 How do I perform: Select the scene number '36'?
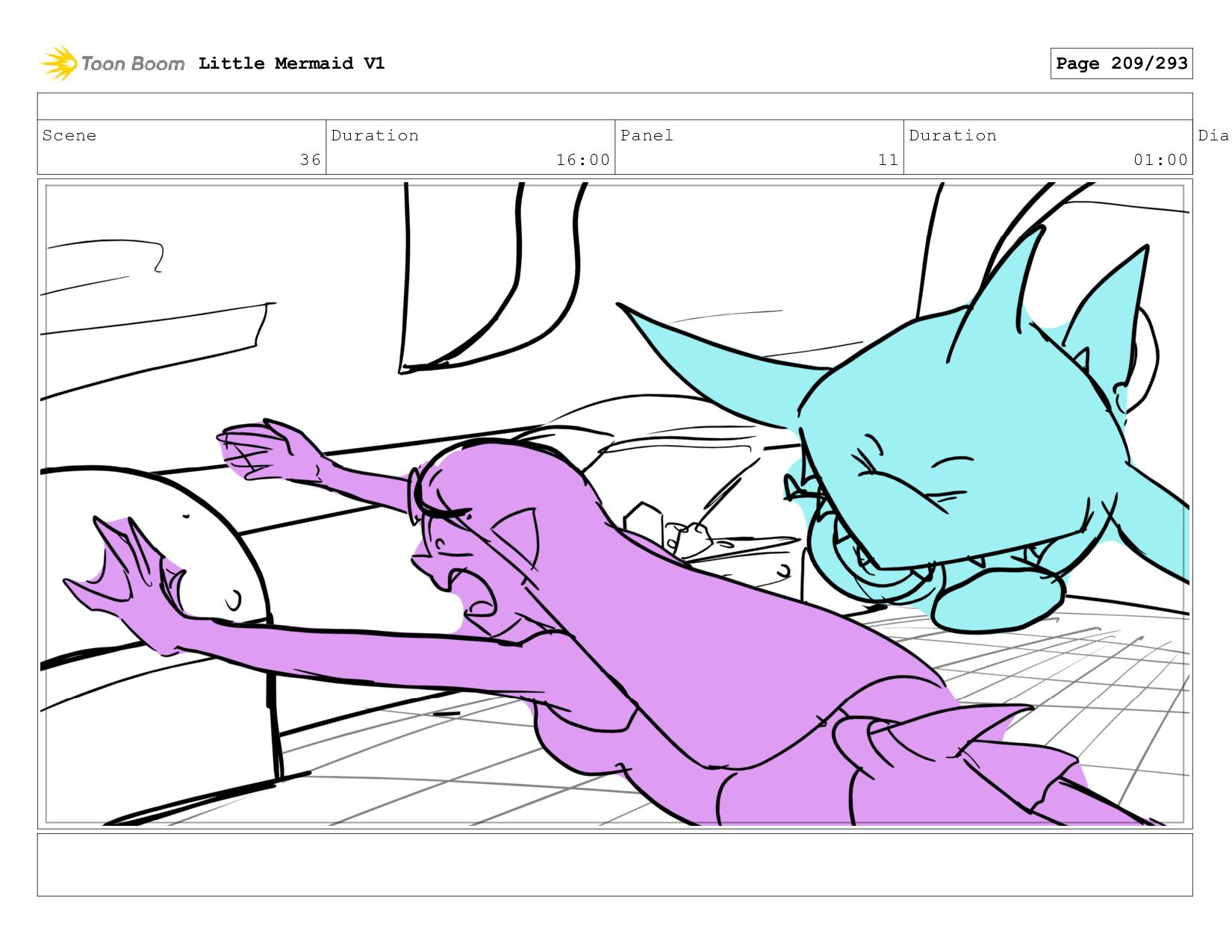pyautogui.click(x=310, y=160)
